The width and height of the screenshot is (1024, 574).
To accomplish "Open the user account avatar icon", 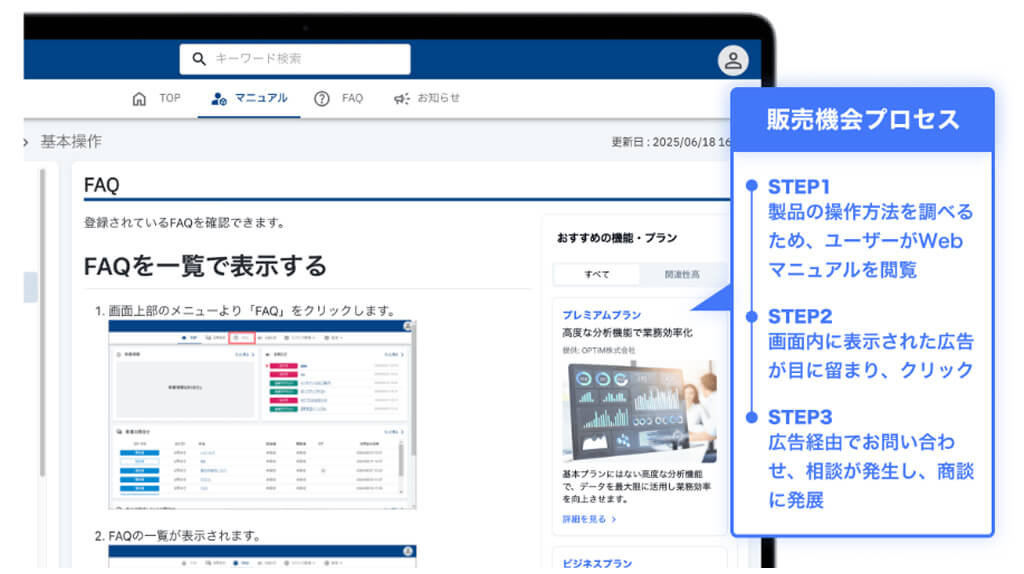I will point(733,61).
